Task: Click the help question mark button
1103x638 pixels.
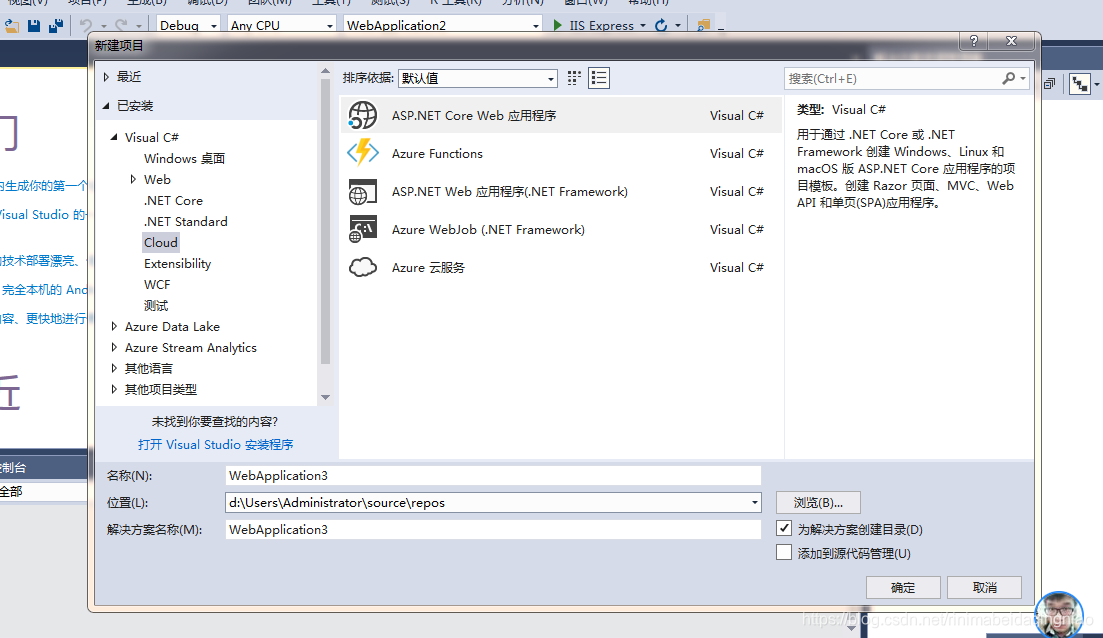Action: [974, 42]
